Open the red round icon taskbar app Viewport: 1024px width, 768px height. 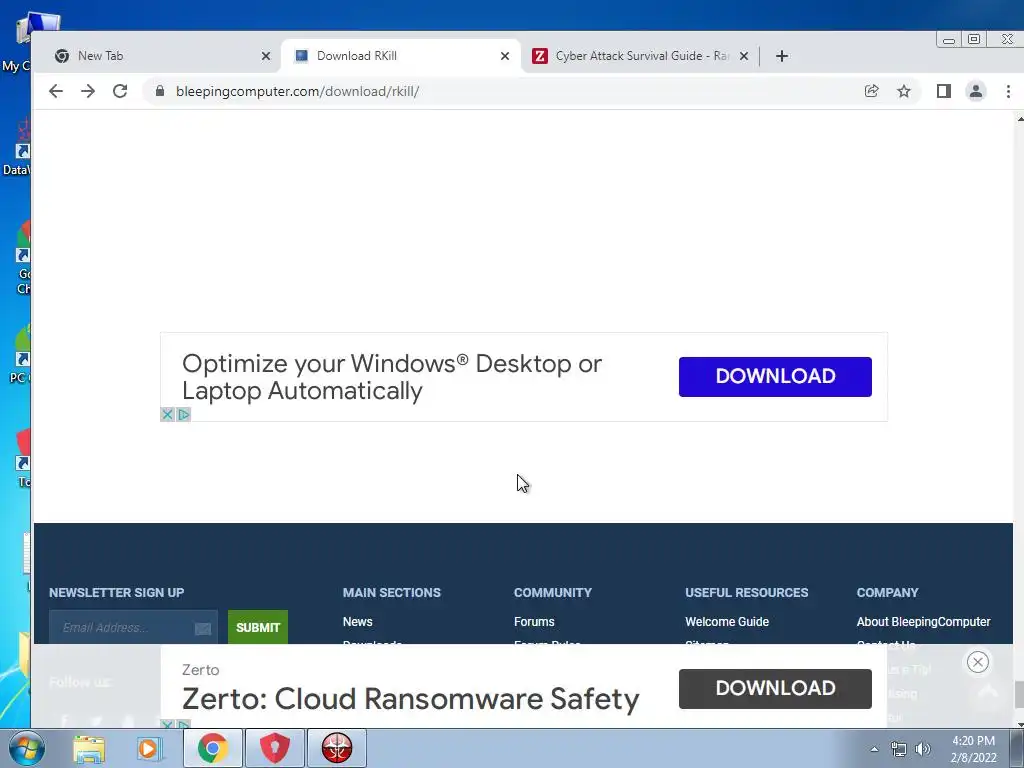[337, 748]
